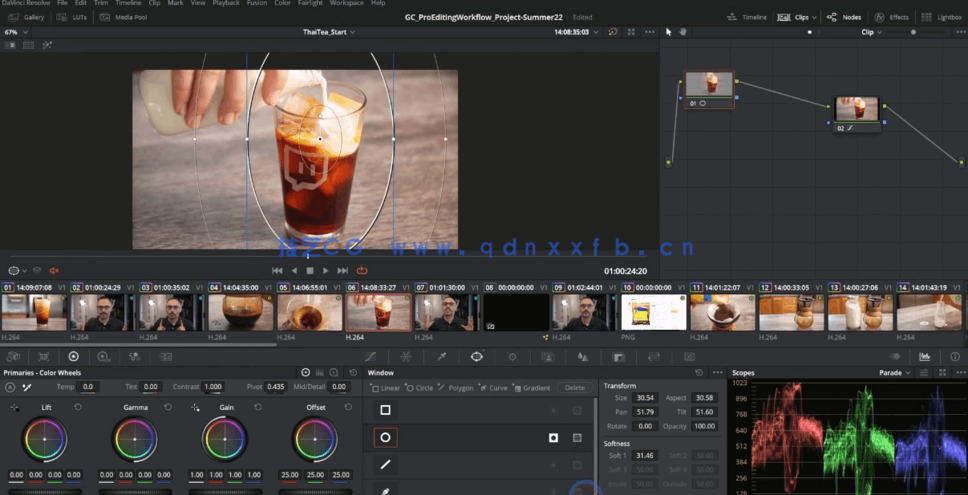Pick black point next to Lift

pyautogui.click(x=15, y=407)
